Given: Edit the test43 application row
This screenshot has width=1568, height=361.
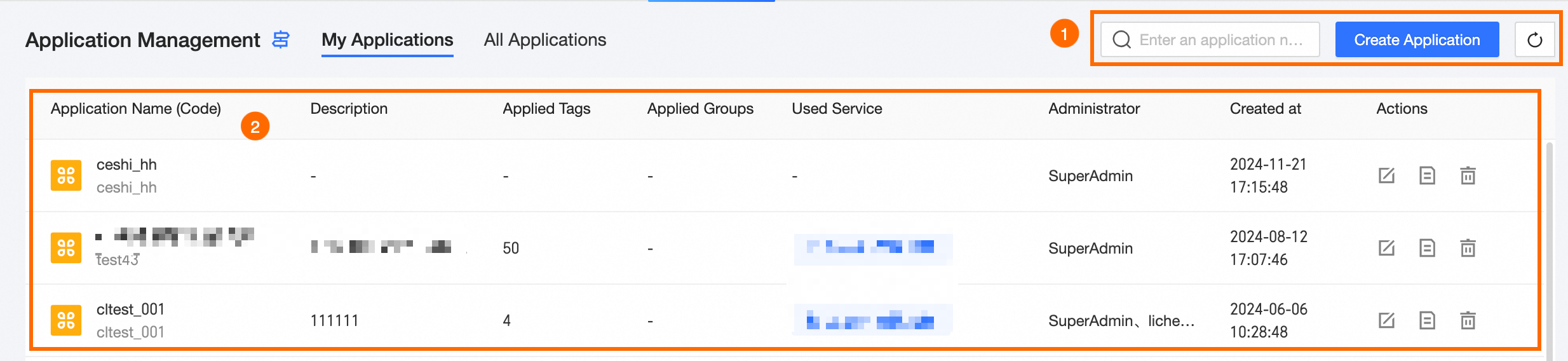Looking at the screenshot, I should pos(1386,248).
